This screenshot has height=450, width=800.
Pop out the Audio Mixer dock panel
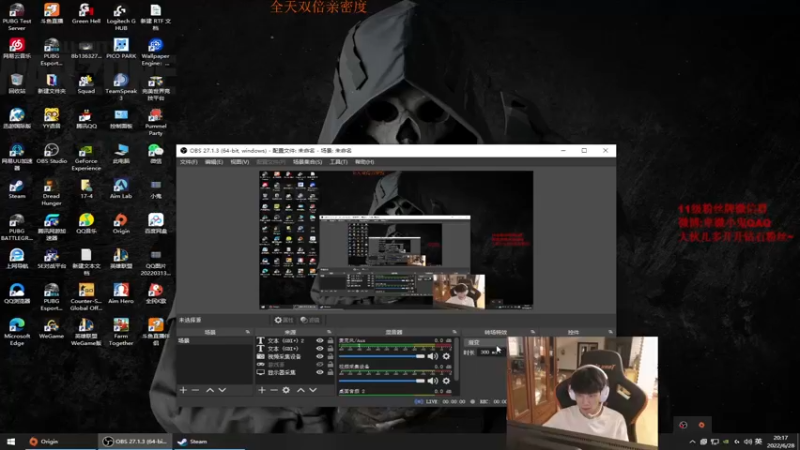coord(454,332)
